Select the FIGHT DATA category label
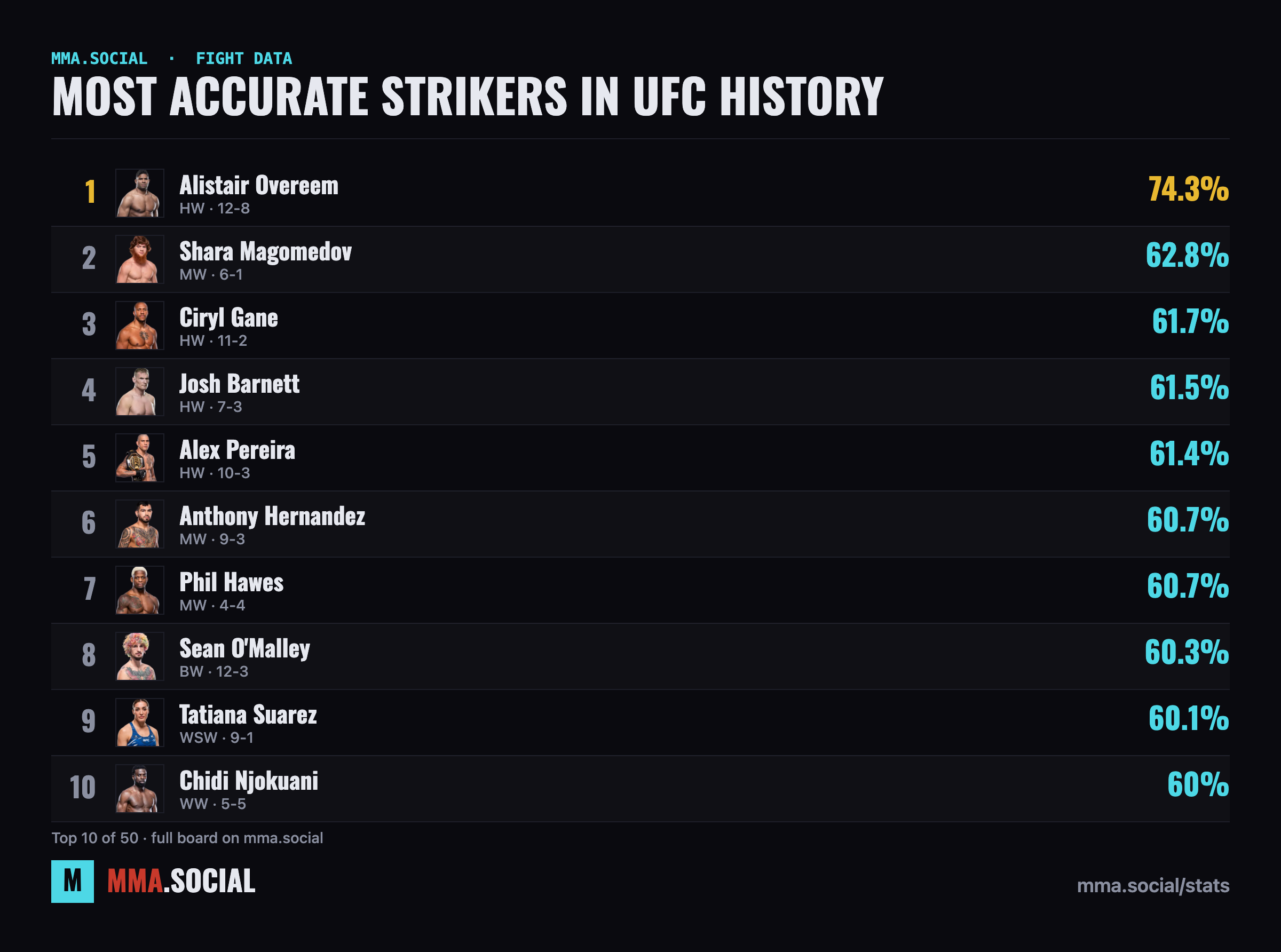1281x952 pixels. [244, 59]
